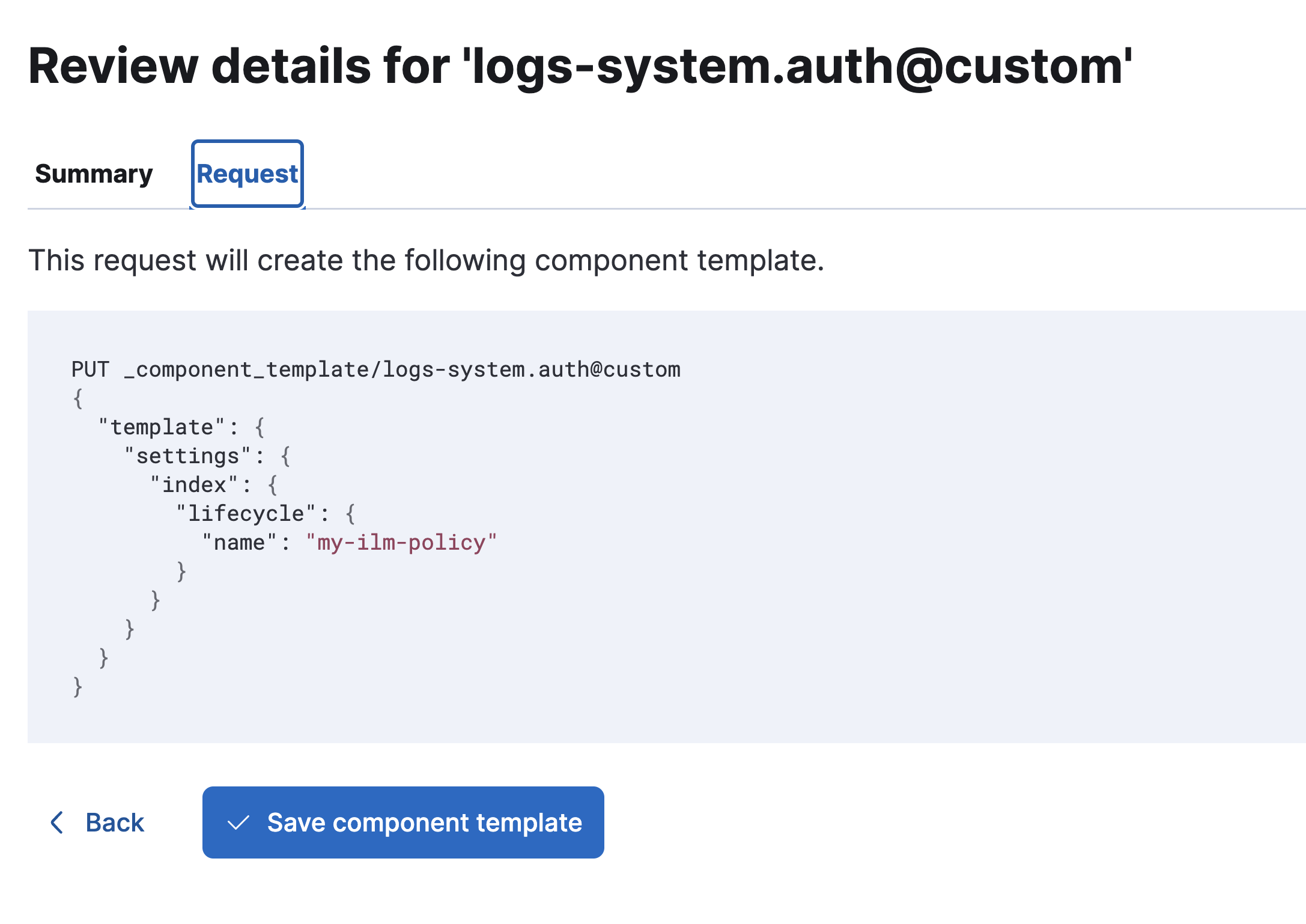Image resolution: width=1306 pixels, height=924 pixels.
Task: Select the 'my-ilm-policy' string value
Action: point(401,541)
